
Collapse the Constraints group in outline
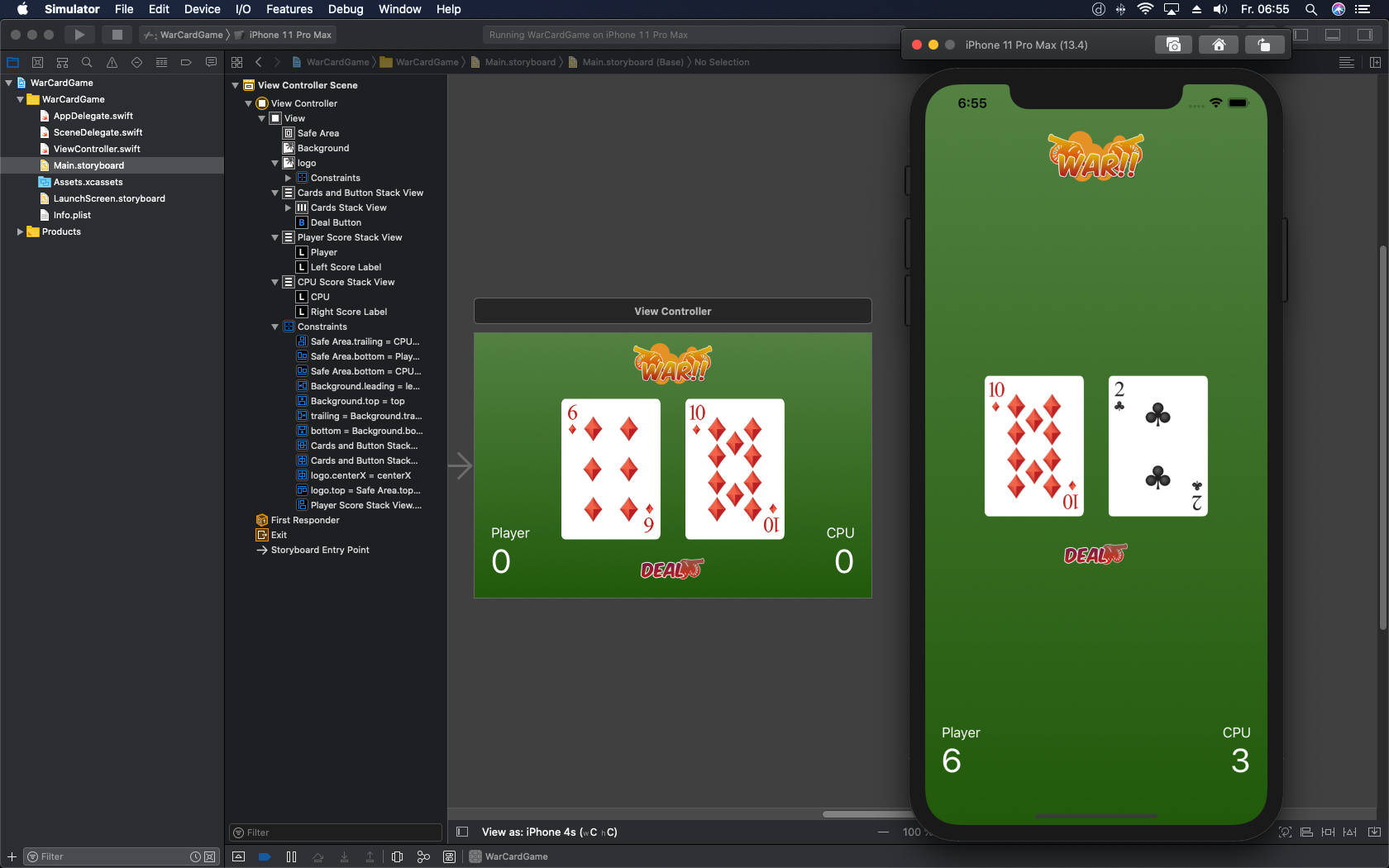tap(275, 327)
